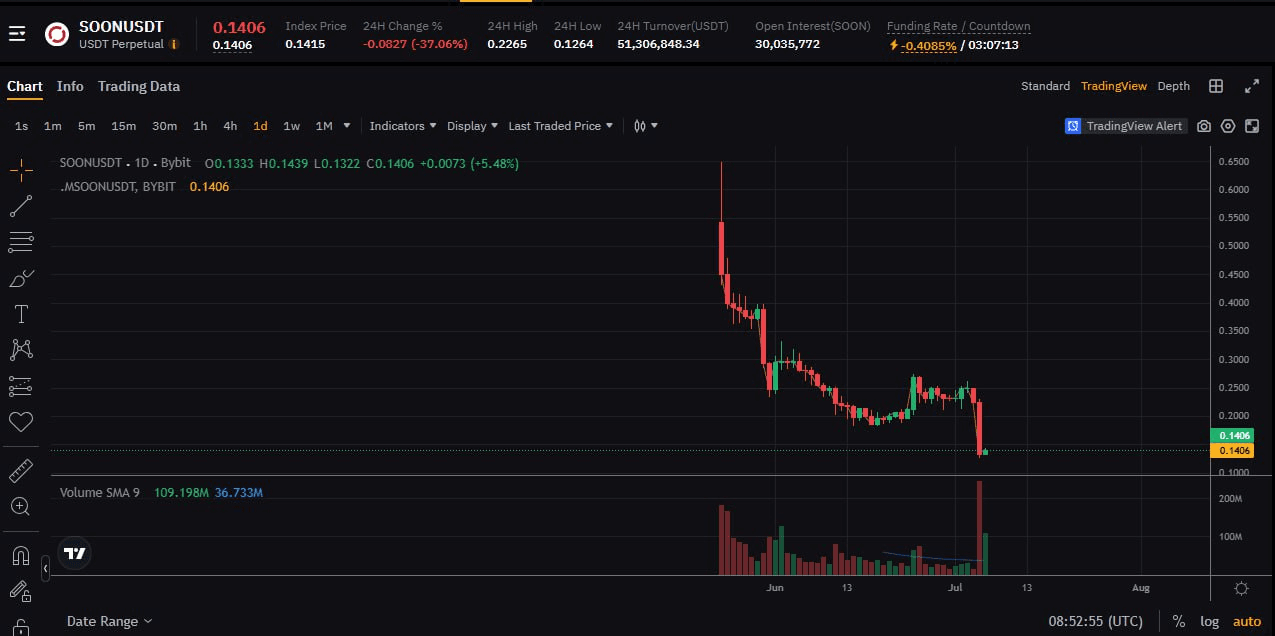The image size is (1275, 636).
Task: Click the USDT Perpetual info icon
Action: click(174, 44)
